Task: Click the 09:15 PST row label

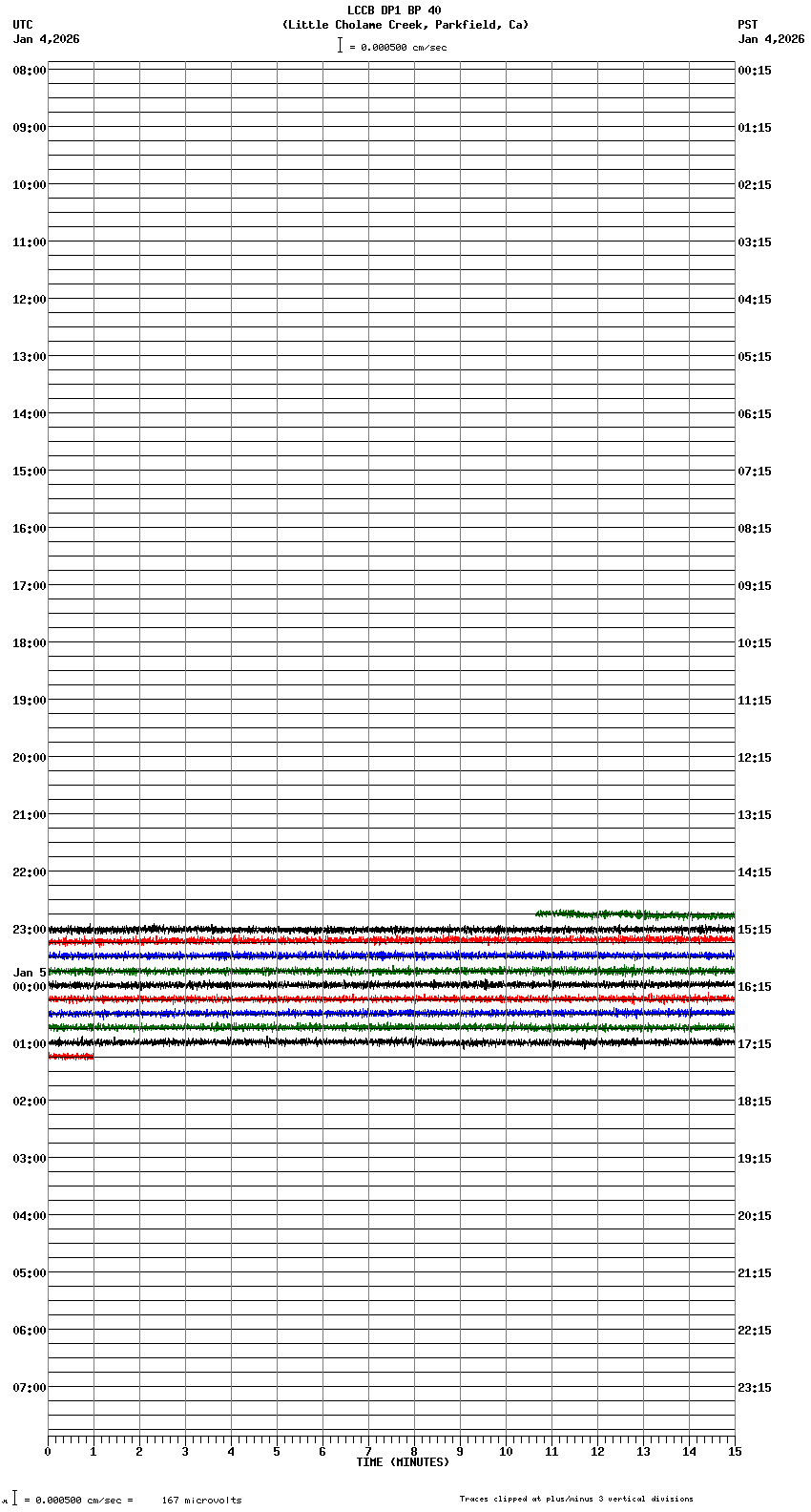Action: [755, 586]
